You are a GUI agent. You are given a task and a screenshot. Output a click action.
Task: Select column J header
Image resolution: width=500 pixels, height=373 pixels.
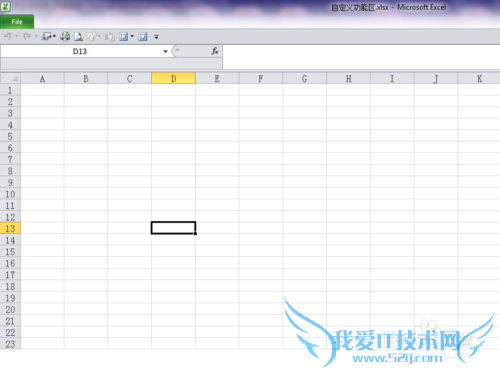coord(436,79)
